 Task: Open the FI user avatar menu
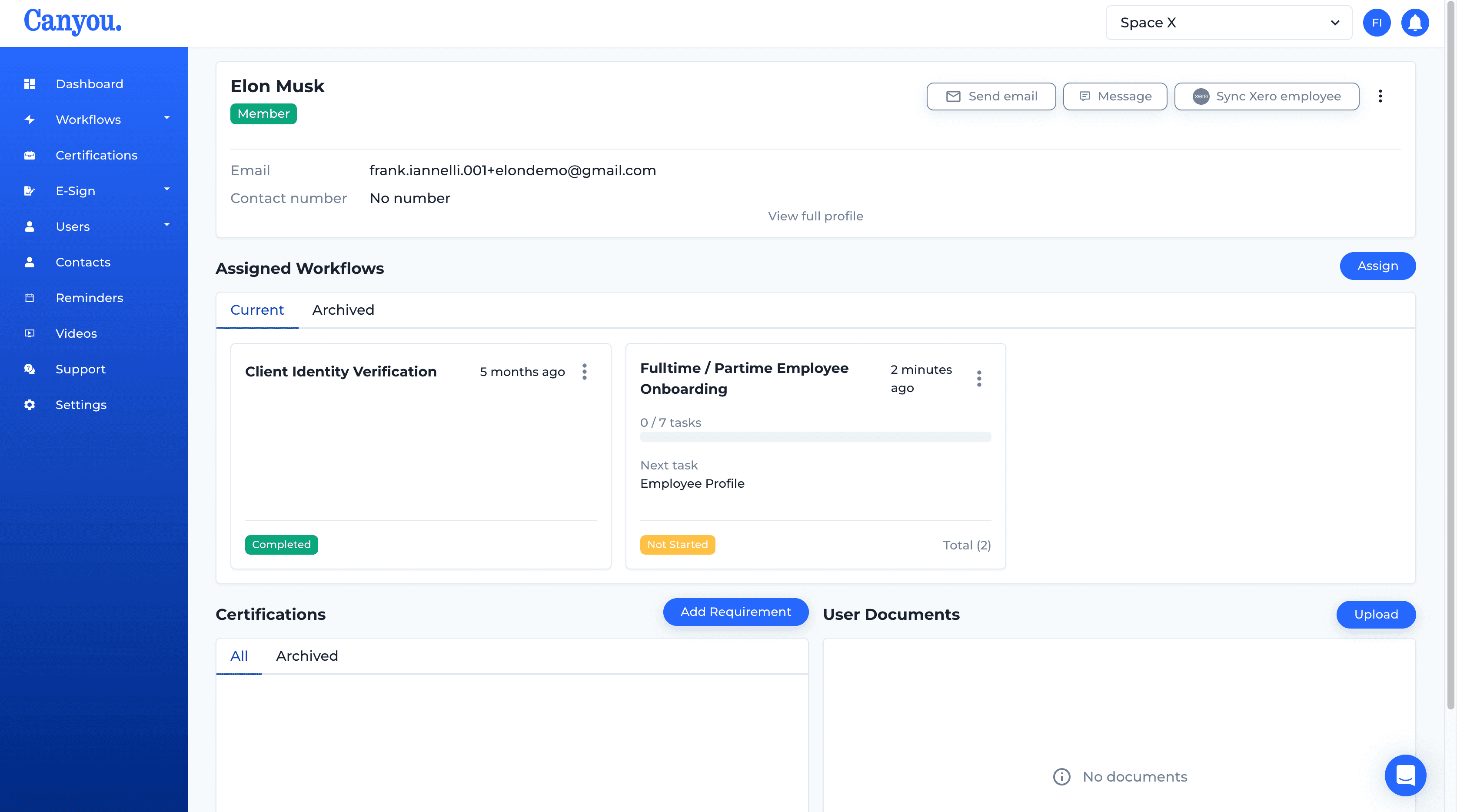[x=1377, y=23]
